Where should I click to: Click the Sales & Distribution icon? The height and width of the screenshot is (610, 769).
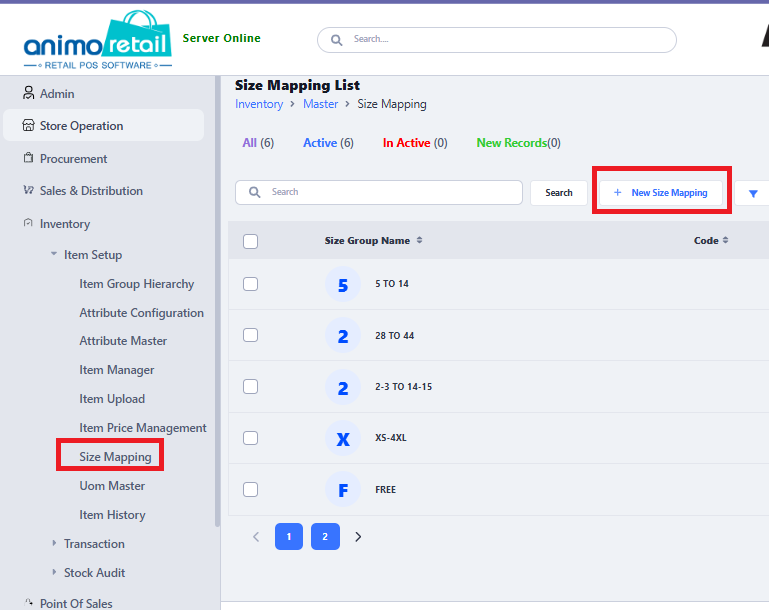pyautogui.click(x=28, y=190)
